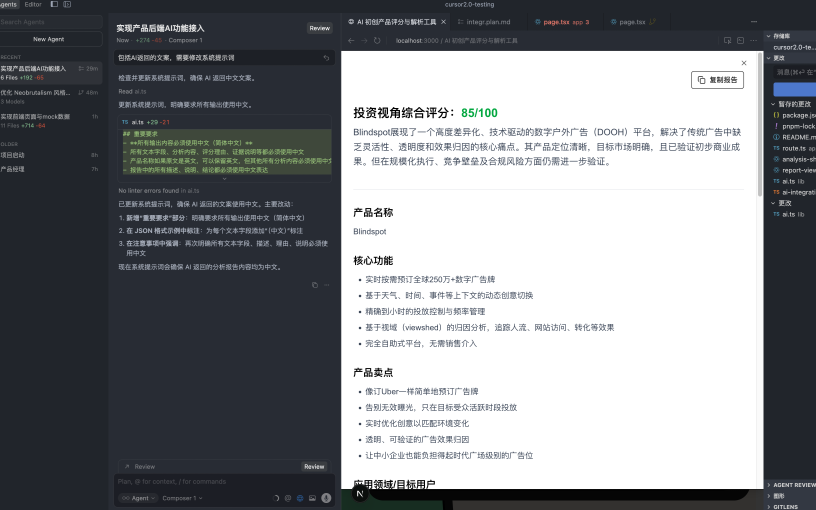Collapse the 暂存的更改 section

tap(771, 103)
